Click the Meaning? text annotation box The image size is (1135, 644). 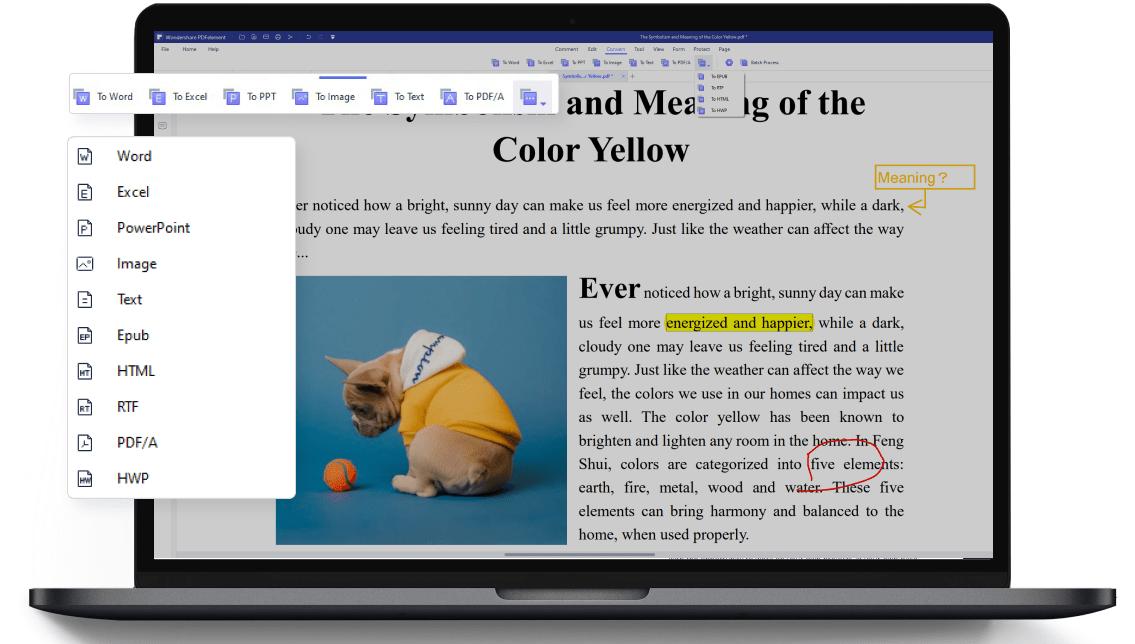[x=924, y=178]
